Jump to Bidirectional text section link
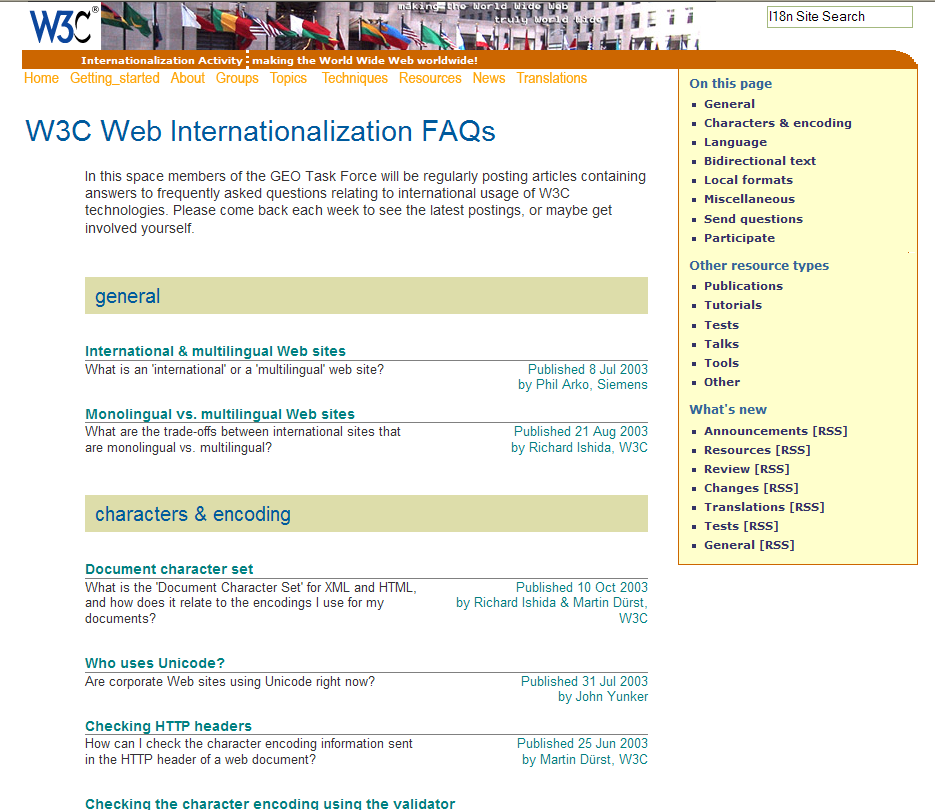Viewport: 935px width, 810px height. pyautogui.click(x=760, y=161)
